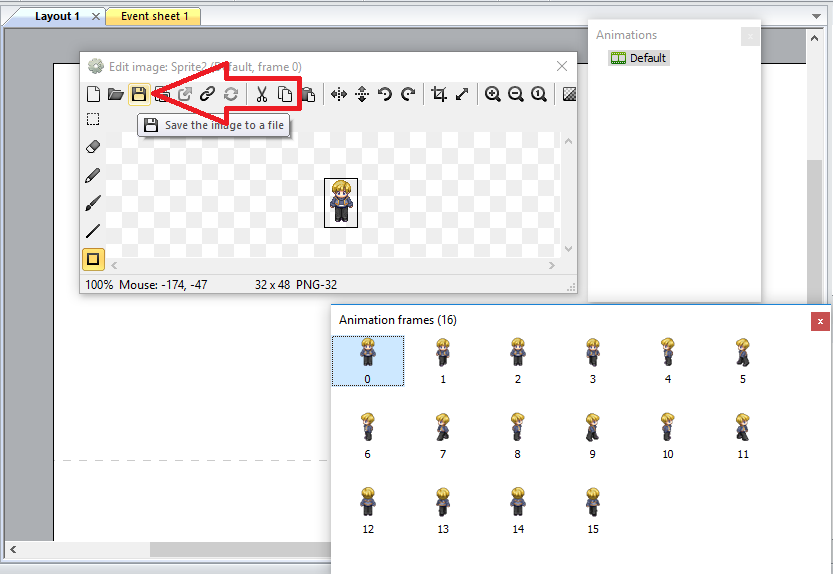Select the rectangle selection tool

click(x=93, y=119)
